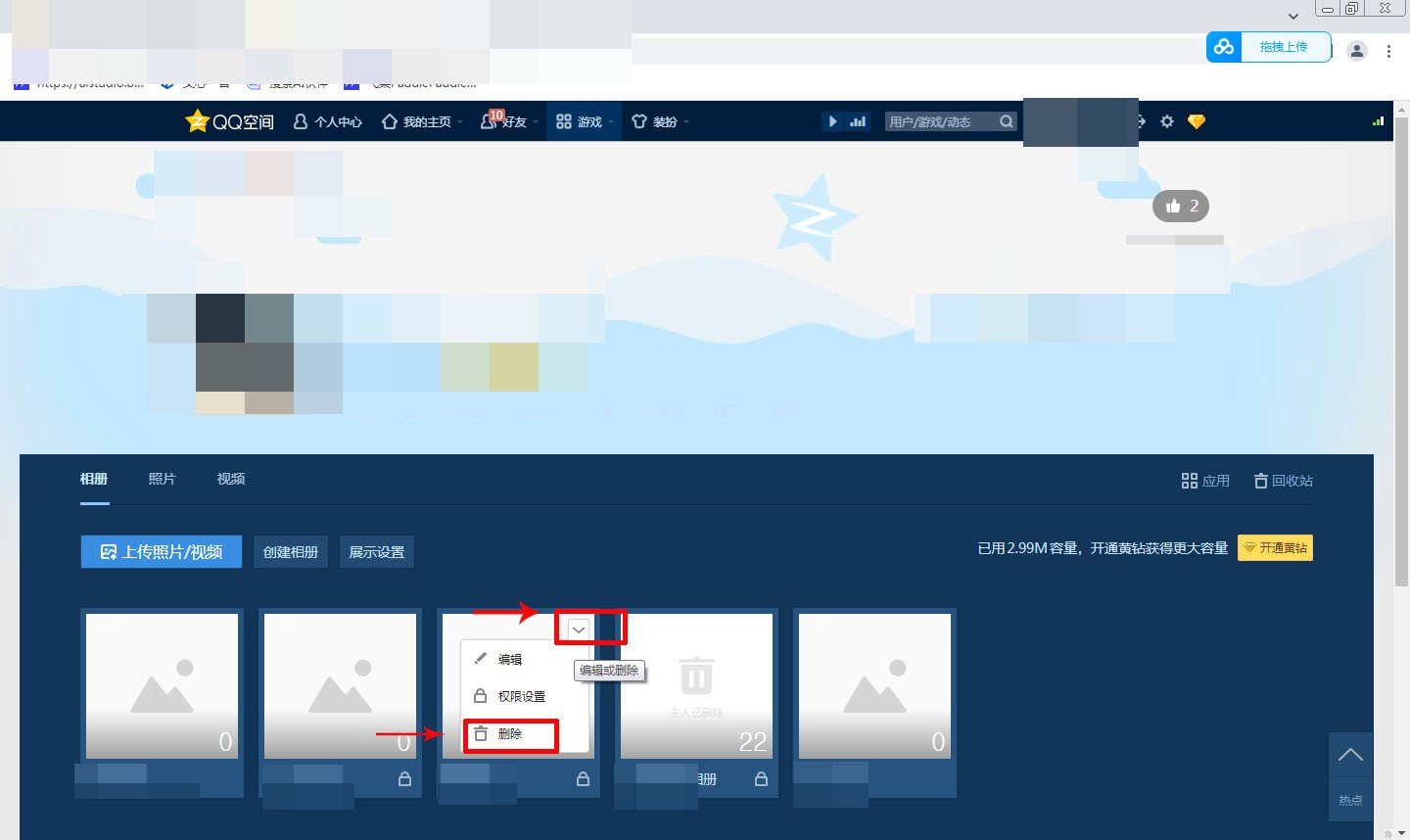This screenshot has width=1410, height=840.
Task: Switch to the 照片 tab
Action: (x=162, y=479)
